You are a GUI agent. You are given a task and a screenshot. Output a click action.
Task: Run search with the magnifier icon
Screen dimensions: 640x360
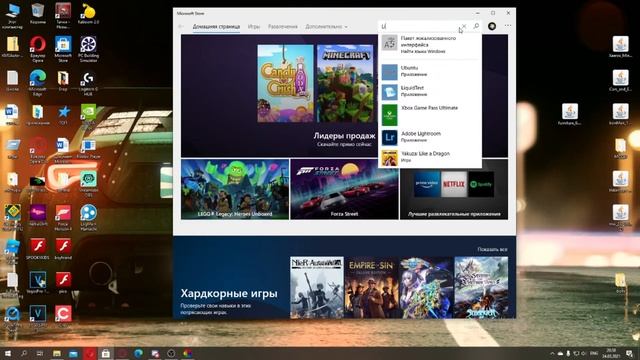click(x=476, y=26)
